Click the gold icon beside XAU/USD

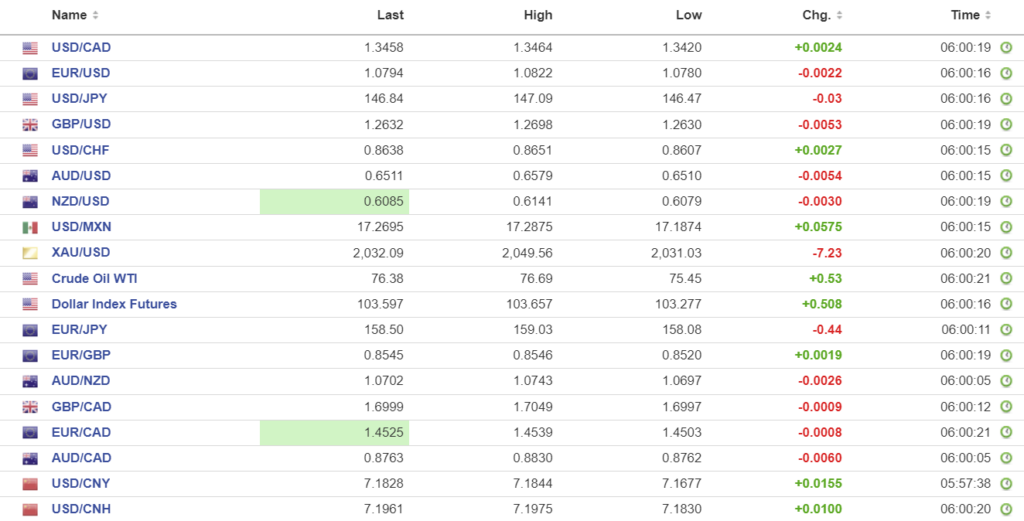click(30, 253)
